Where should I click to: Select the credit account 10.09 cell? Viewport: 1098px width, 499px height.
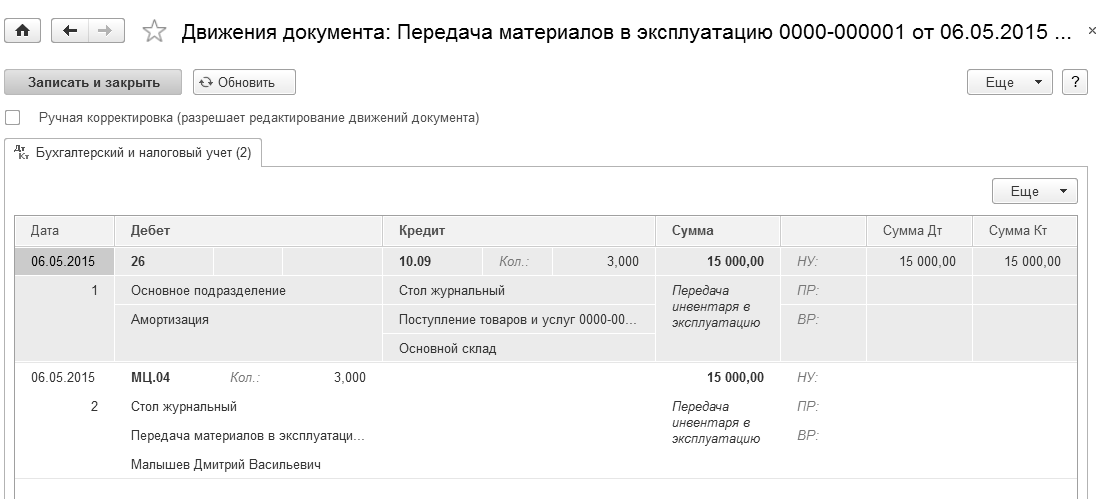[x=416, y=262]
